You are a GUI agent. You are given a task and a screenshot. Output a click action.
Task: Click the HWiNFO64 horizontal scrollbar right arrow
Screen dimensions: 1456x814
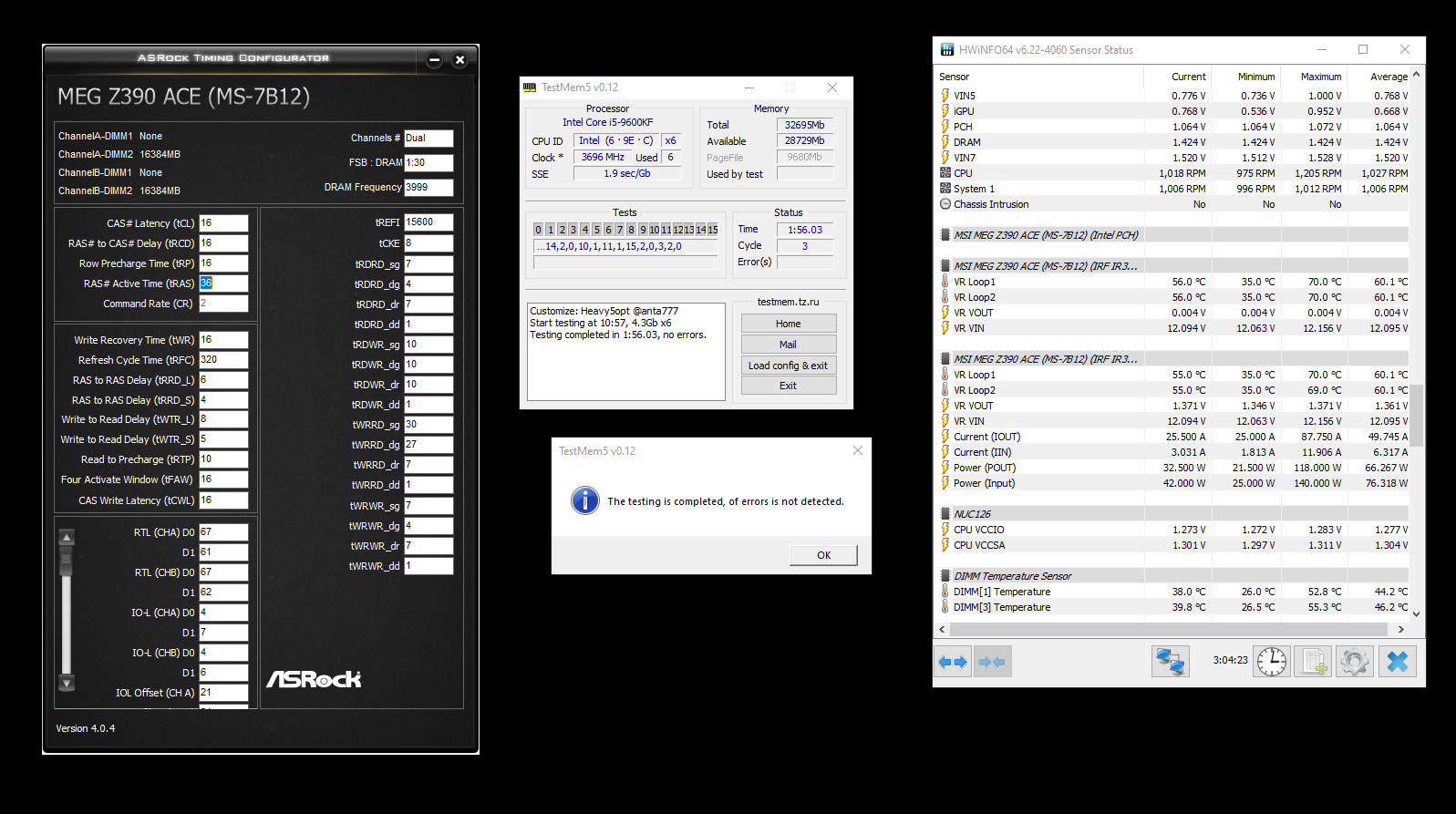1401,629
